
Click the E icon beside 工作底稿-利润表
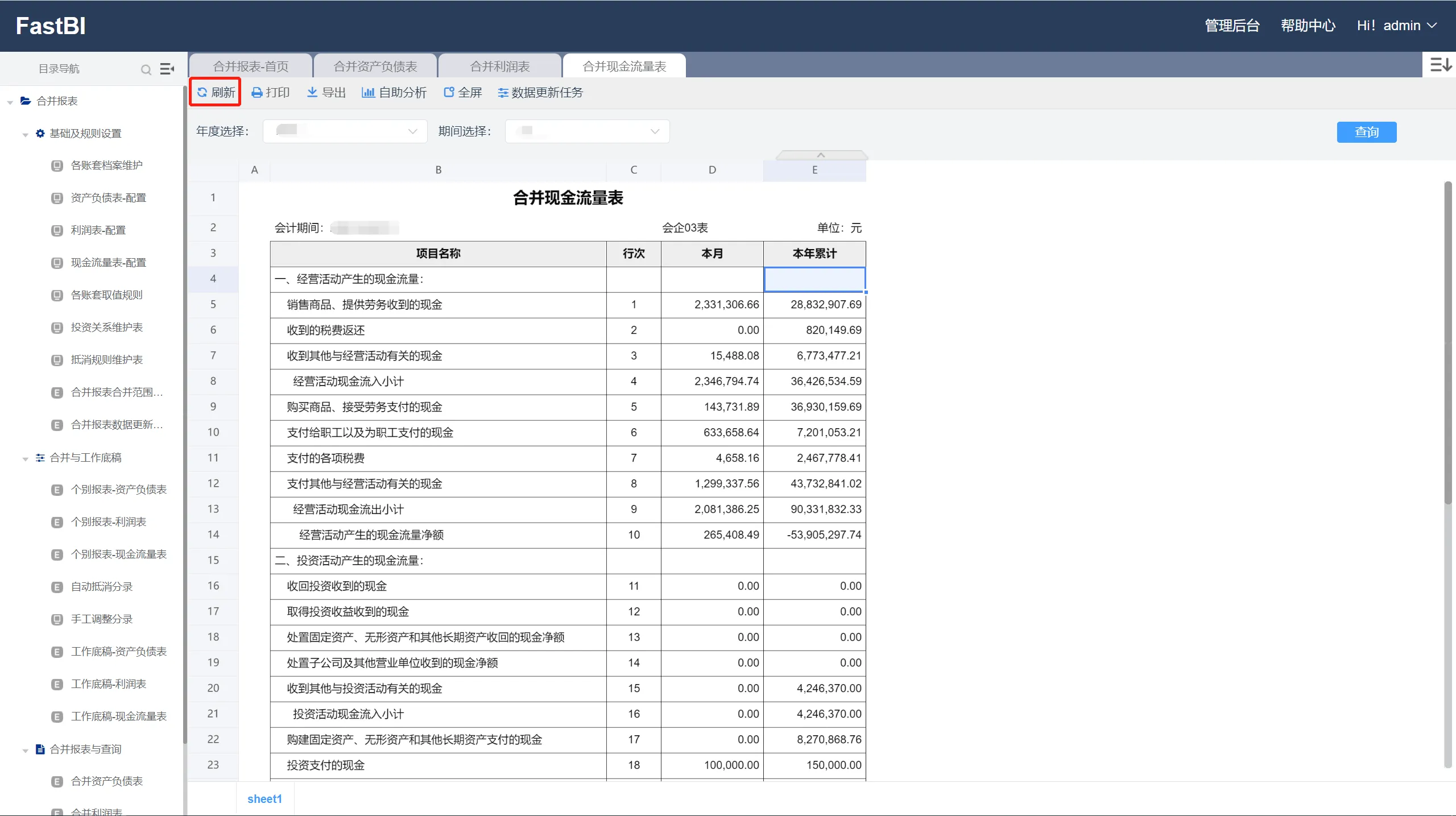point(57,684)
